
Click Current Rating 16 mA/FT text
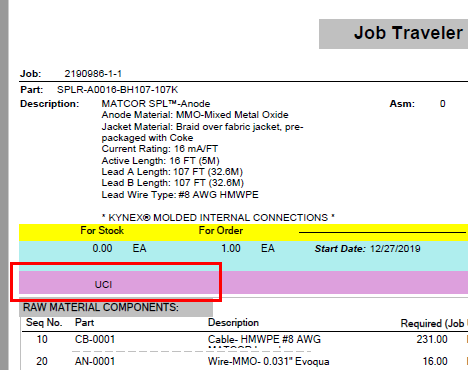click(x=160, y=149)
